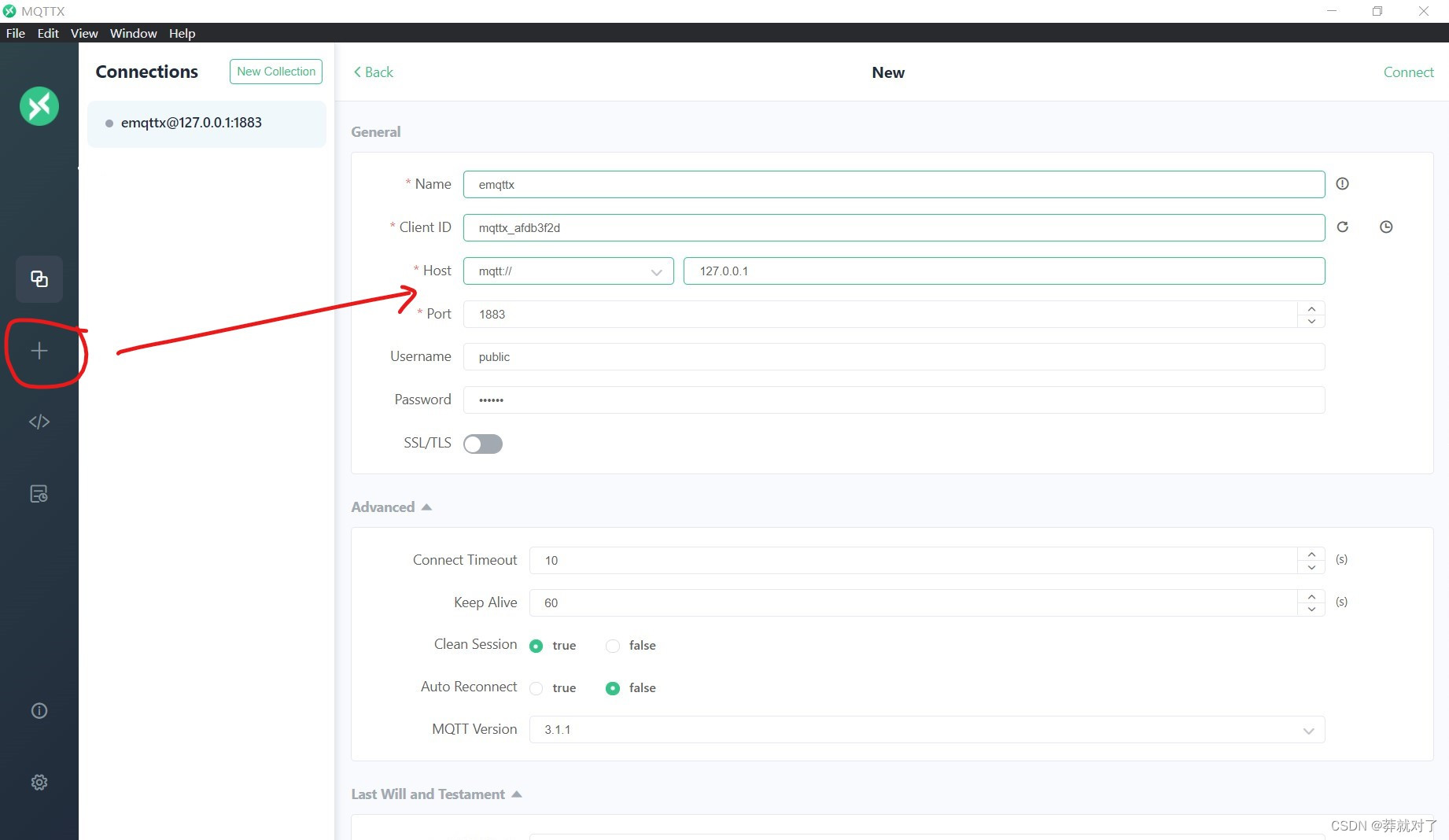Toggle the SSL/TLS switch
Screen dimensions: 1449x840
tap(483, 444)
